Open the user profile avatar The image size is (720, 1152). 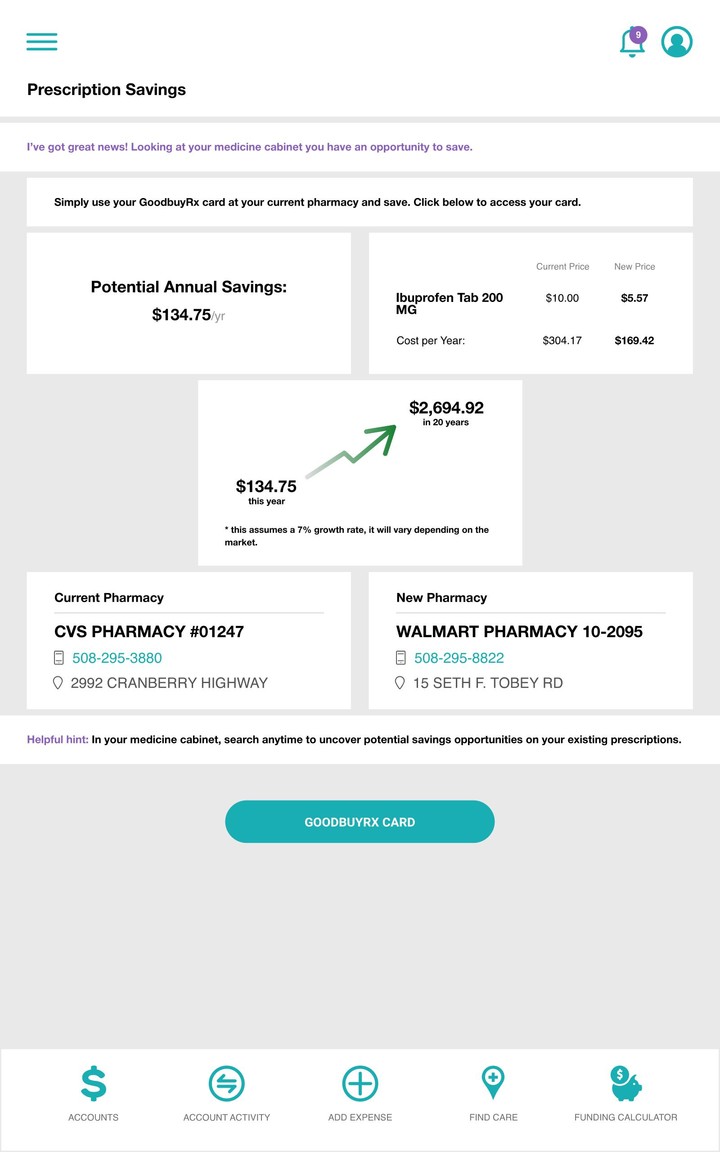[677, 42]
